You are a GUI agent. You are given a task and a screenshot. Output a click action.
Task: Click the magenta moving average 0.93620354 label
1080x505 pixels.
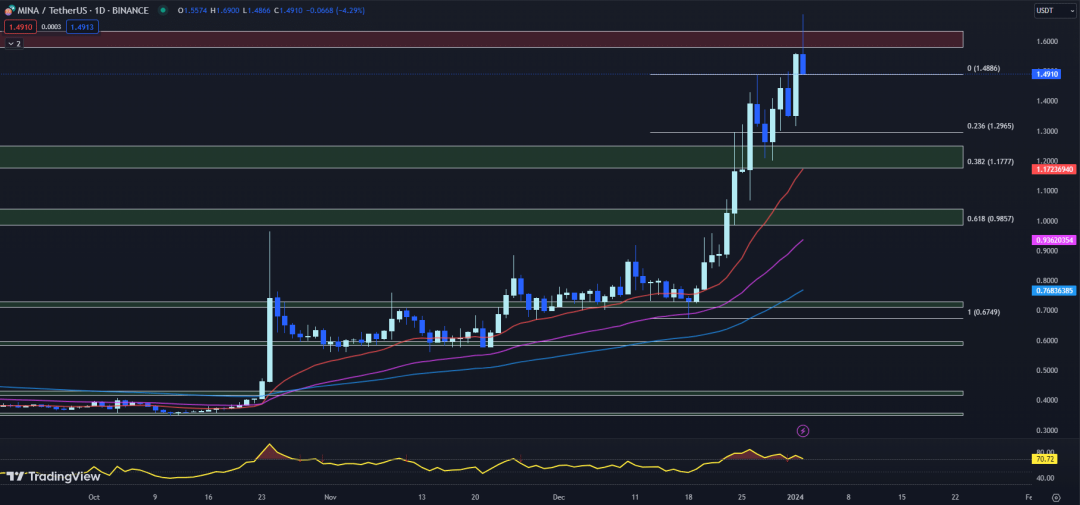tap(1054, 240)
